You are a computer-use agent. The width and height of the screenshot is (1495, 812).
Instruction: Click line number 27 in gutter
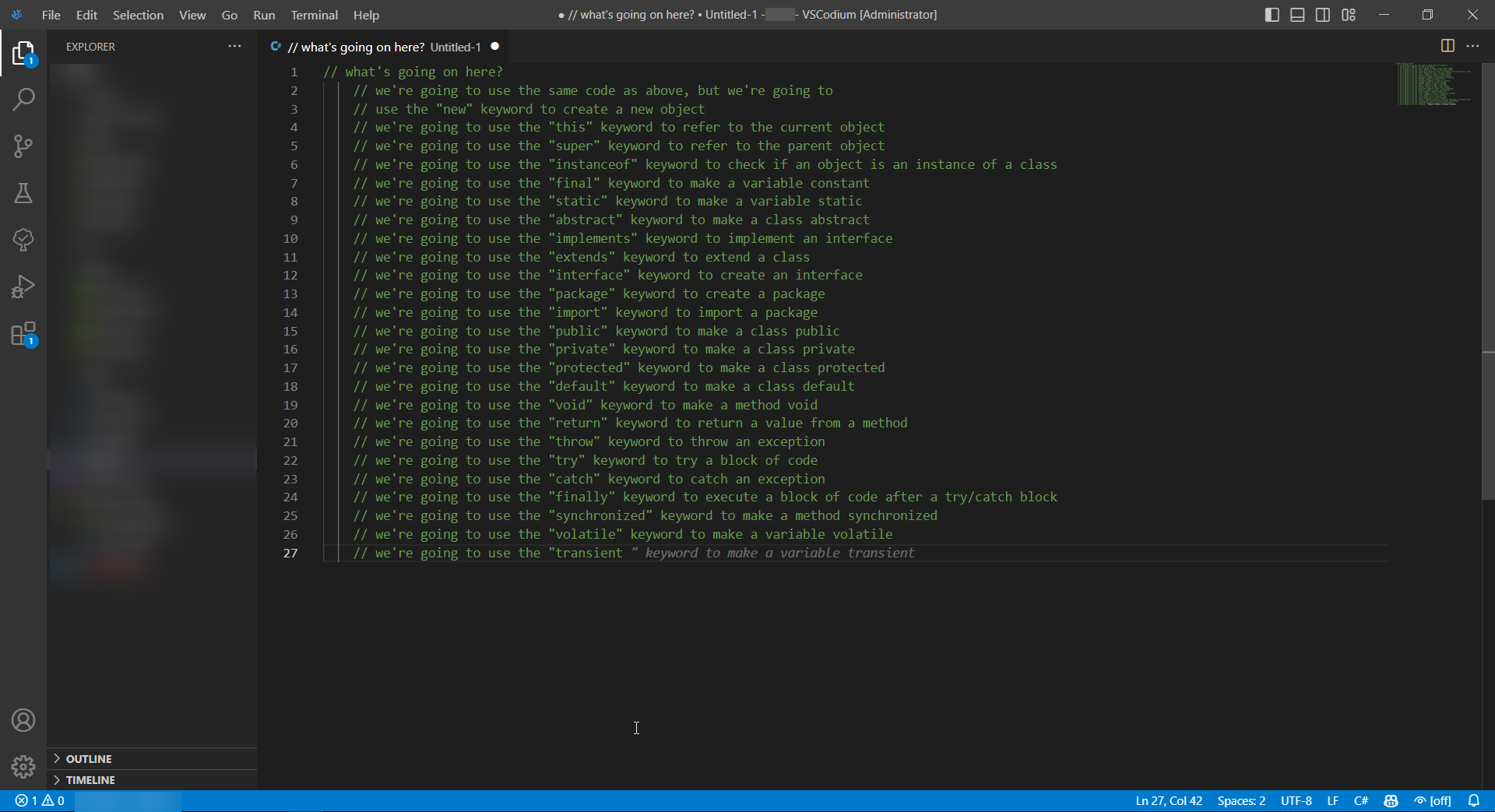(290, 553)
